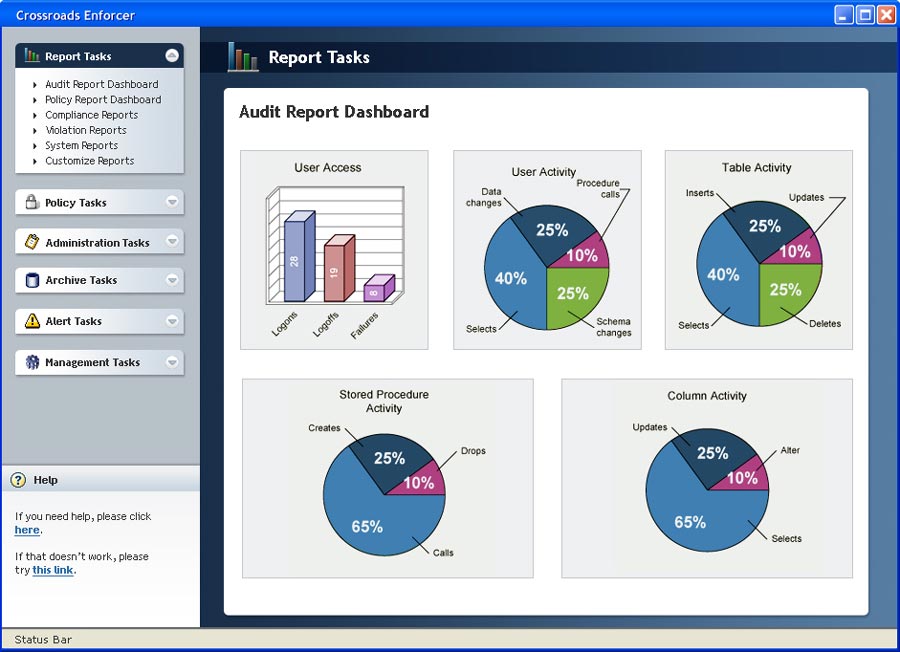
Task: Click the 10% Procedure calls slice in User Activity
Action: pyautogui.click(x=583, y=255)
